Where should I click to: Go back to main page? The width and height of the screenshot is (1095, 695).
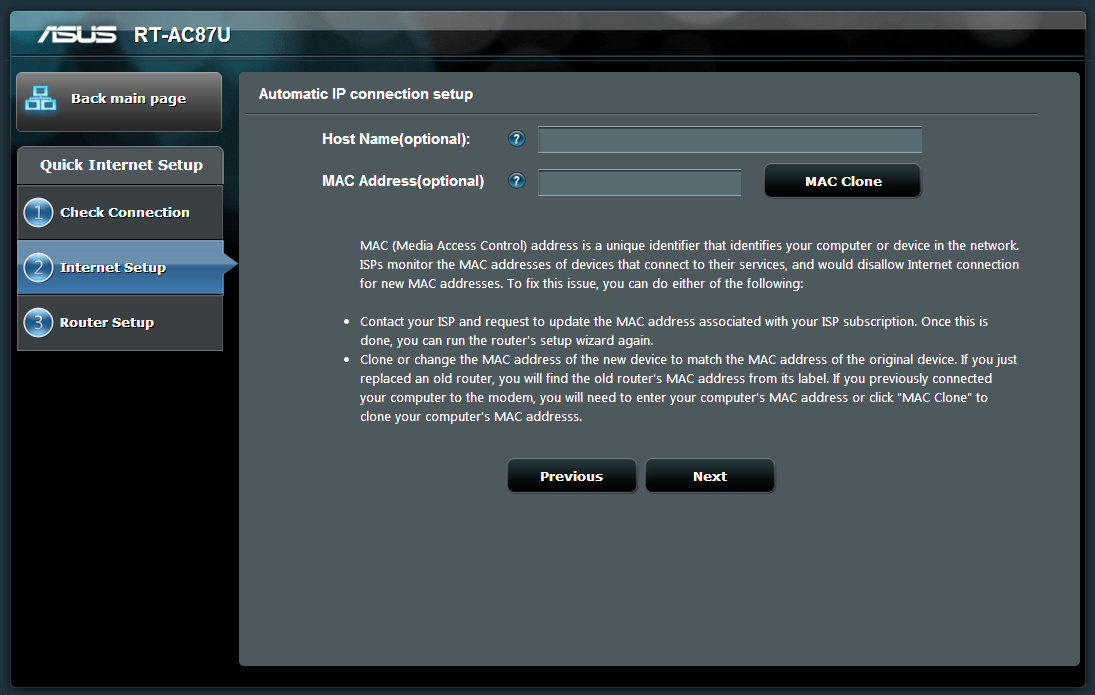119,102
